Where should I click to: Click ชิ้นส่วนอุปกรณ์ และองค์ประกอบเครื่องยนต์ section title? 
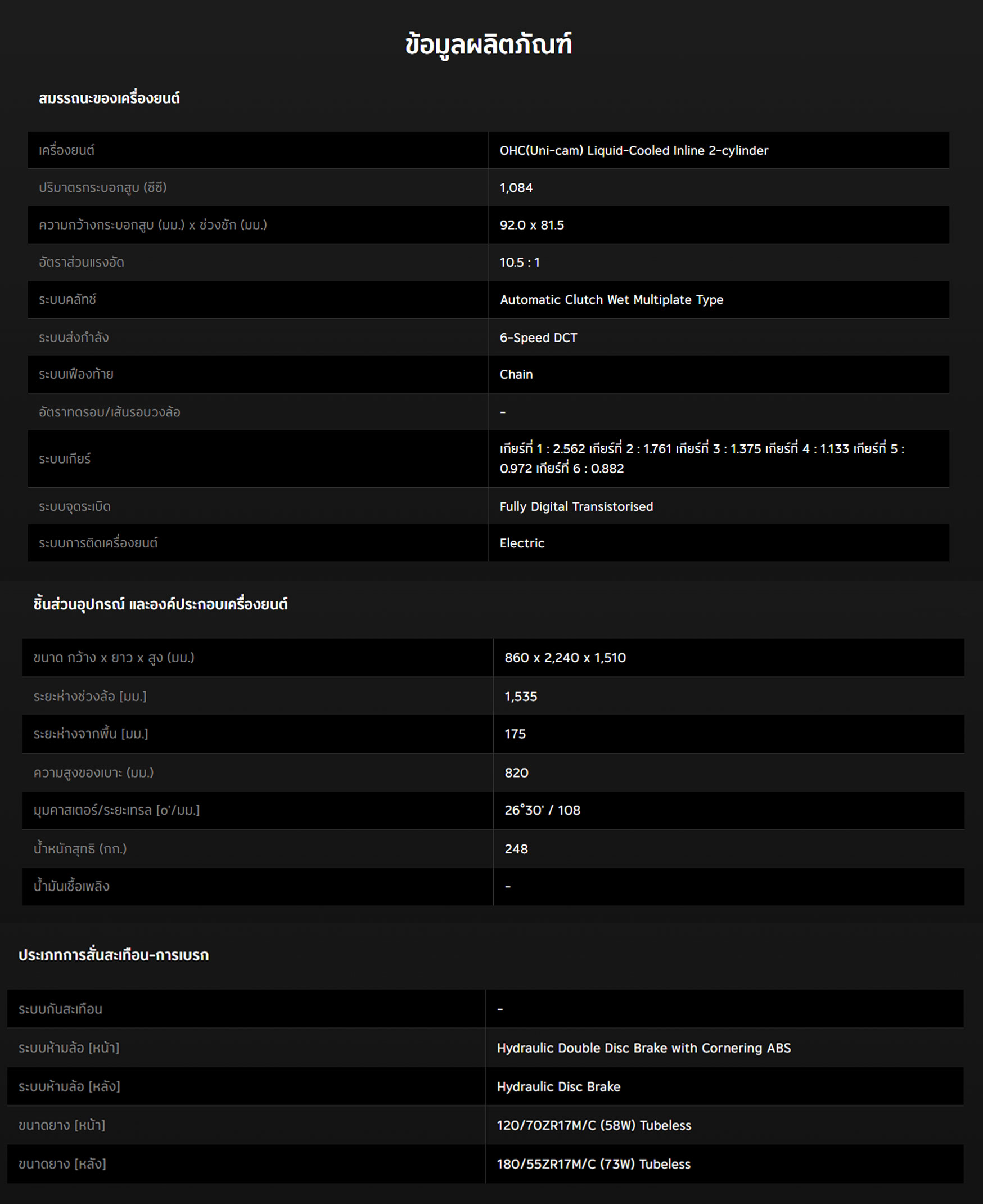160,604
